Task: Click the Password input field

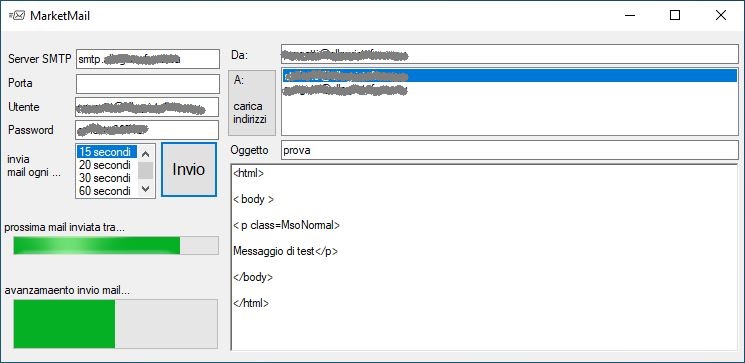Action: coord(147,130)
